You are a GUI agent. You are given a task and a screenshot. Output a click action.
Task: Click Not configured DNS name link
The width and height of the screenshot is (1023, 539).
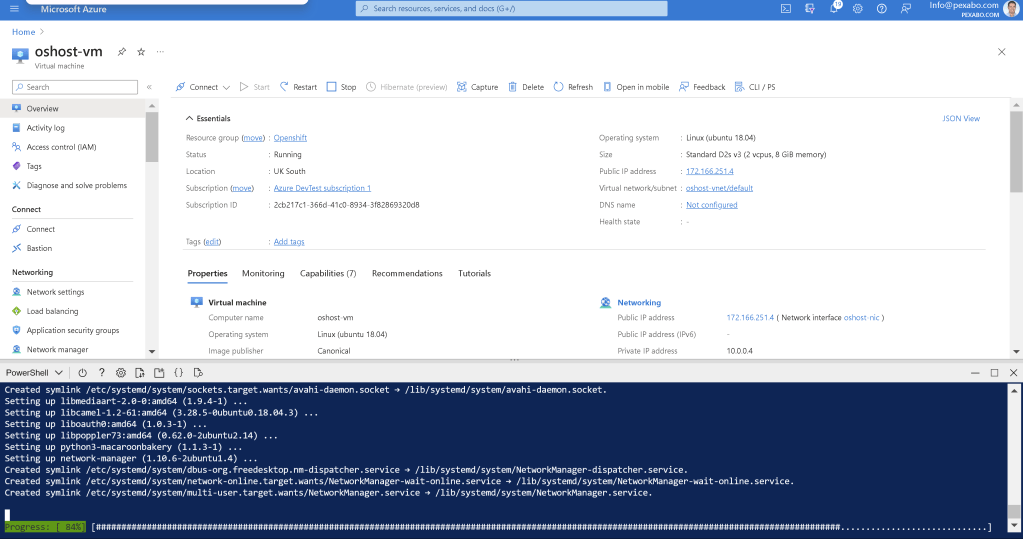pos(712,205)
